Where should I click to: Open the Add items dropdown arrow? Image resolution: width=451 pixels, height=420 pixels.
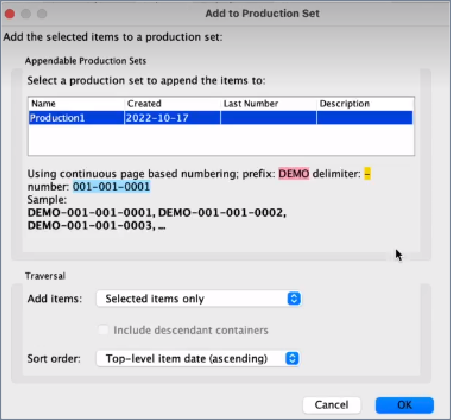tap(294, 298)
